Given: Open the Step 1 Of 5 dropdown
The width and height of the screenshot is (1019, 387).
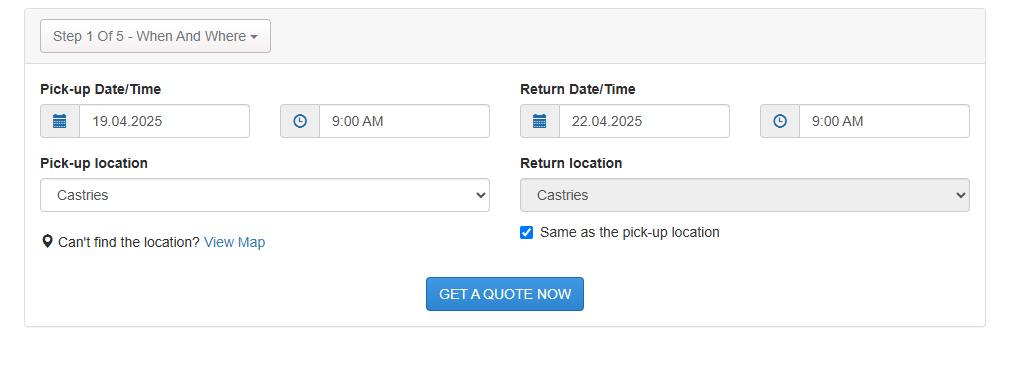Looking at the screenshot, I should pos(155,36).
